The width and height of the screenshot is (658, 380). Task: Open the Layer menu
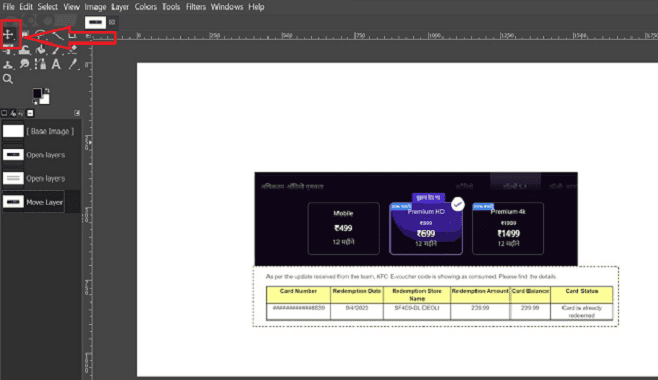coord(120,7)
